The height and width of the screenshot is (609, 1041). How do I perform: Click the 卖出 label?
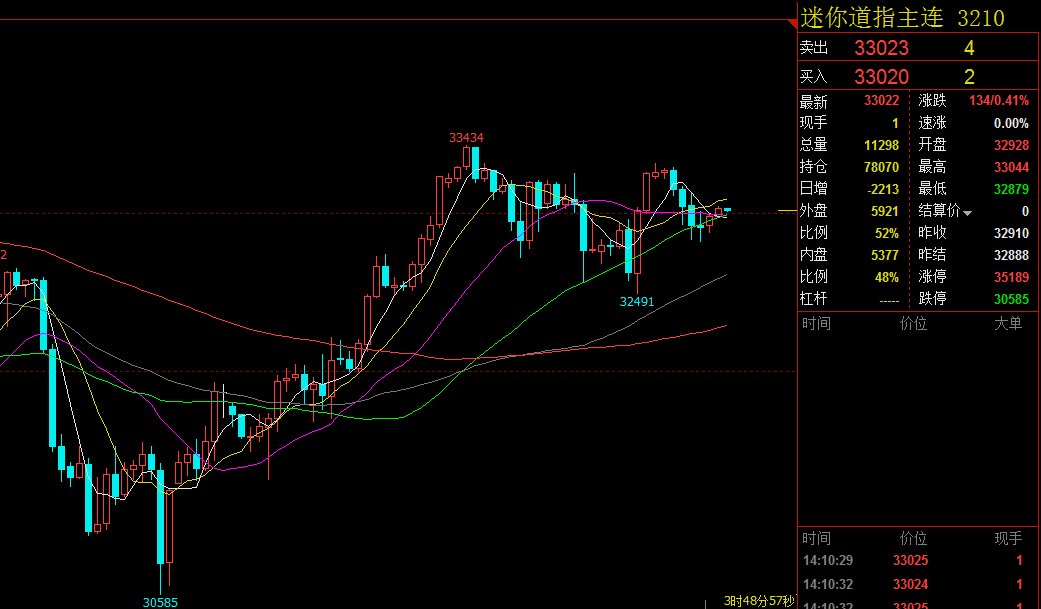pyautogui.click(x=813, y=48)
